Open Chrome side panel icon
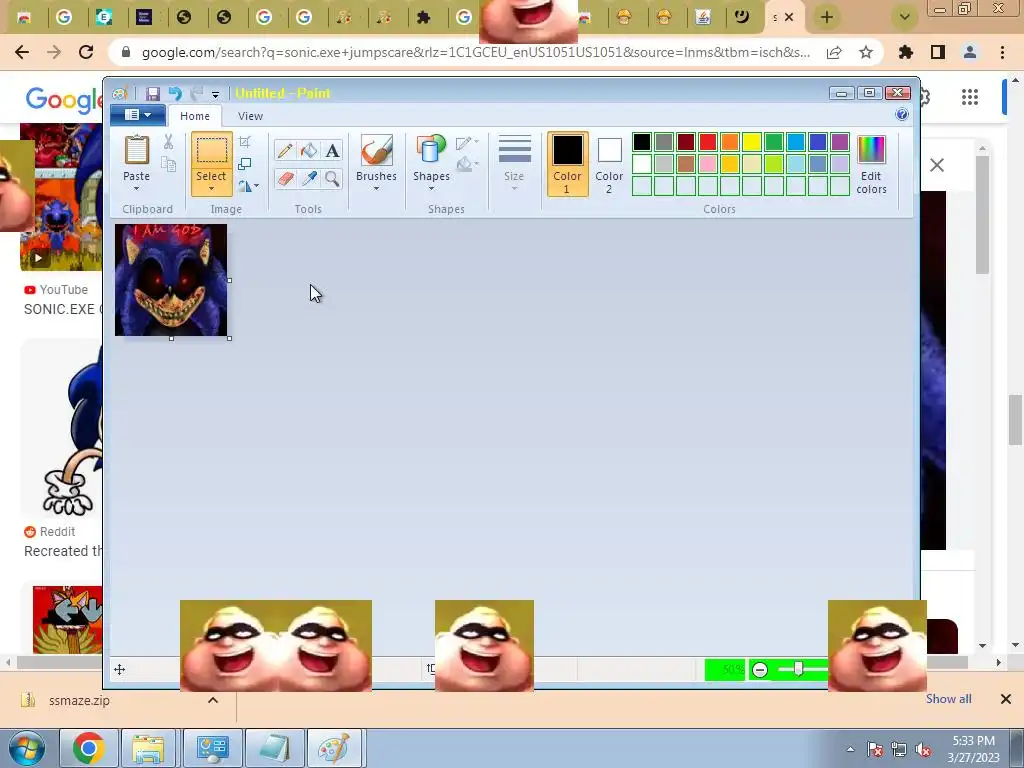1024x768 pixels. coord(938,52)
